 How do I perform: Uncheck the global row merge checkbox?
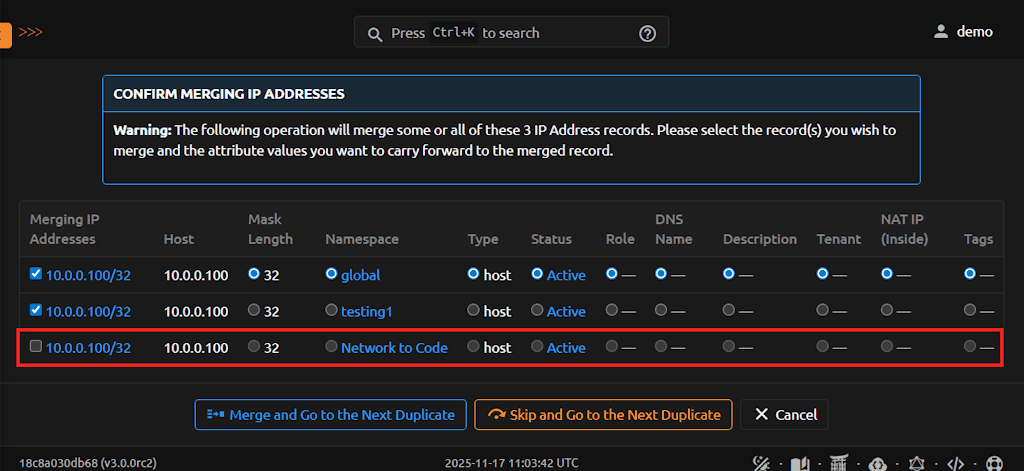36,274
